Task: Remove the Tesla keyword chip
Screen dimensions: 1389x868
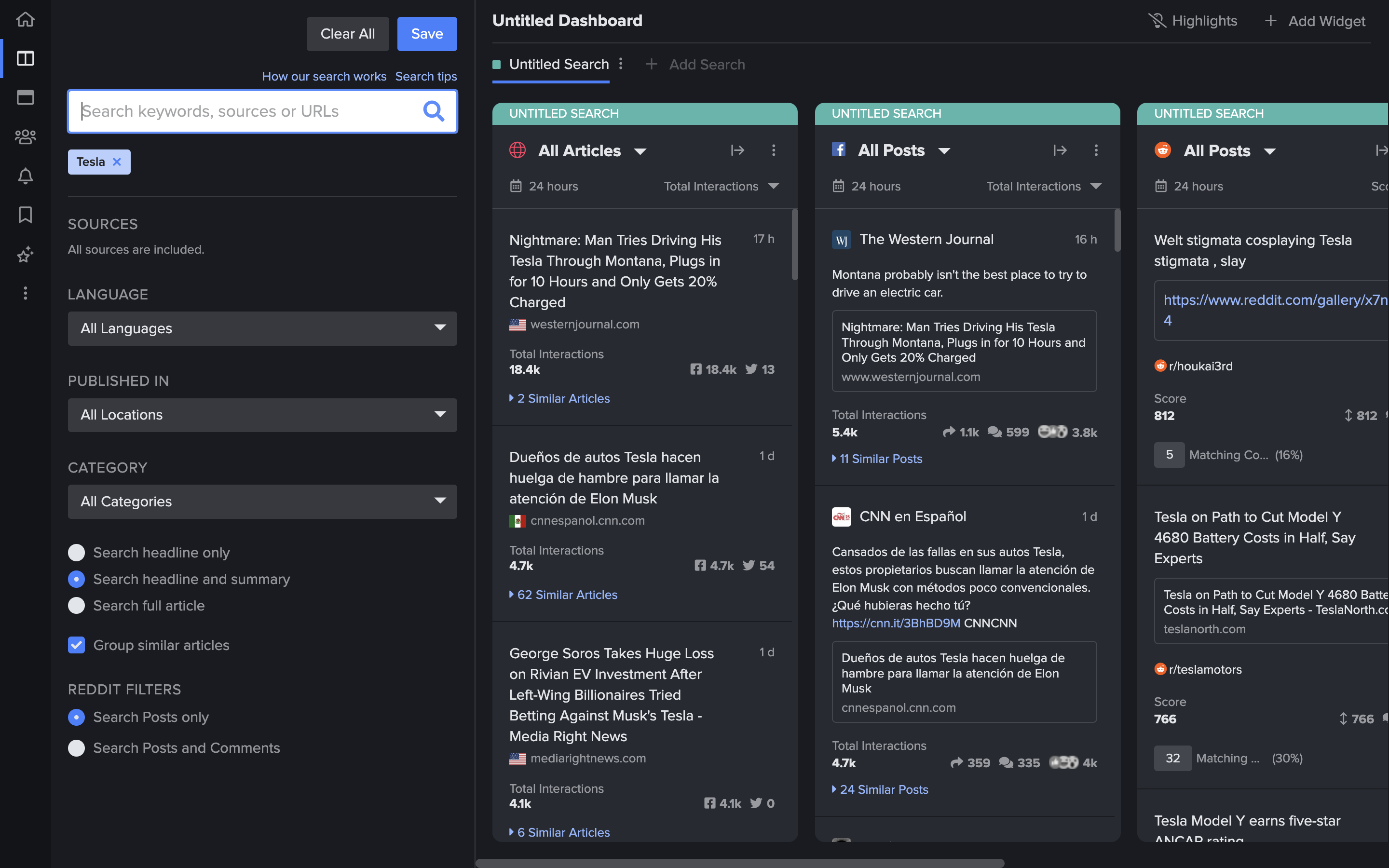Action: [x=117, y=162]
